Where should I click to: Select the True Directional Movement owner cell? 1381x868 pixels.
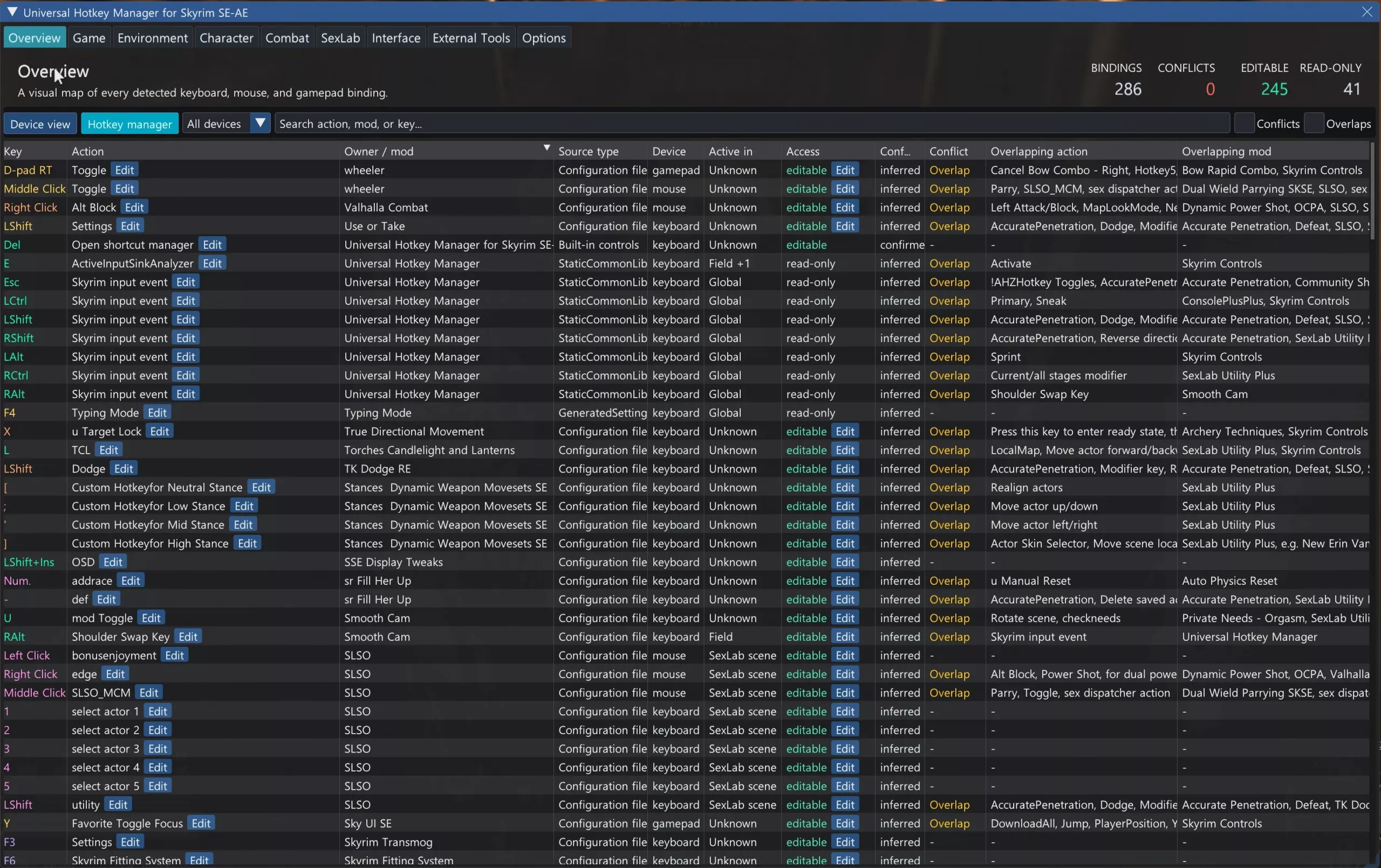click(x=414, y=432)
